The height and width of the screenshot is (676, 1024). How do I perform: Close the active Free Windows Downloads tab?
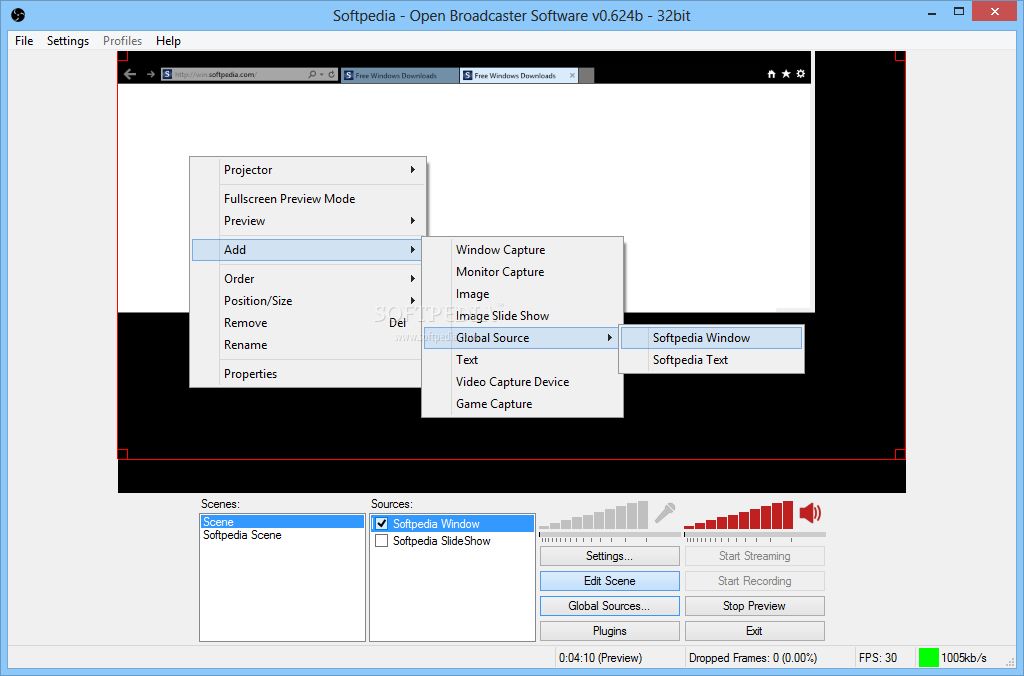pyautogui.click(x=572, y=75)
